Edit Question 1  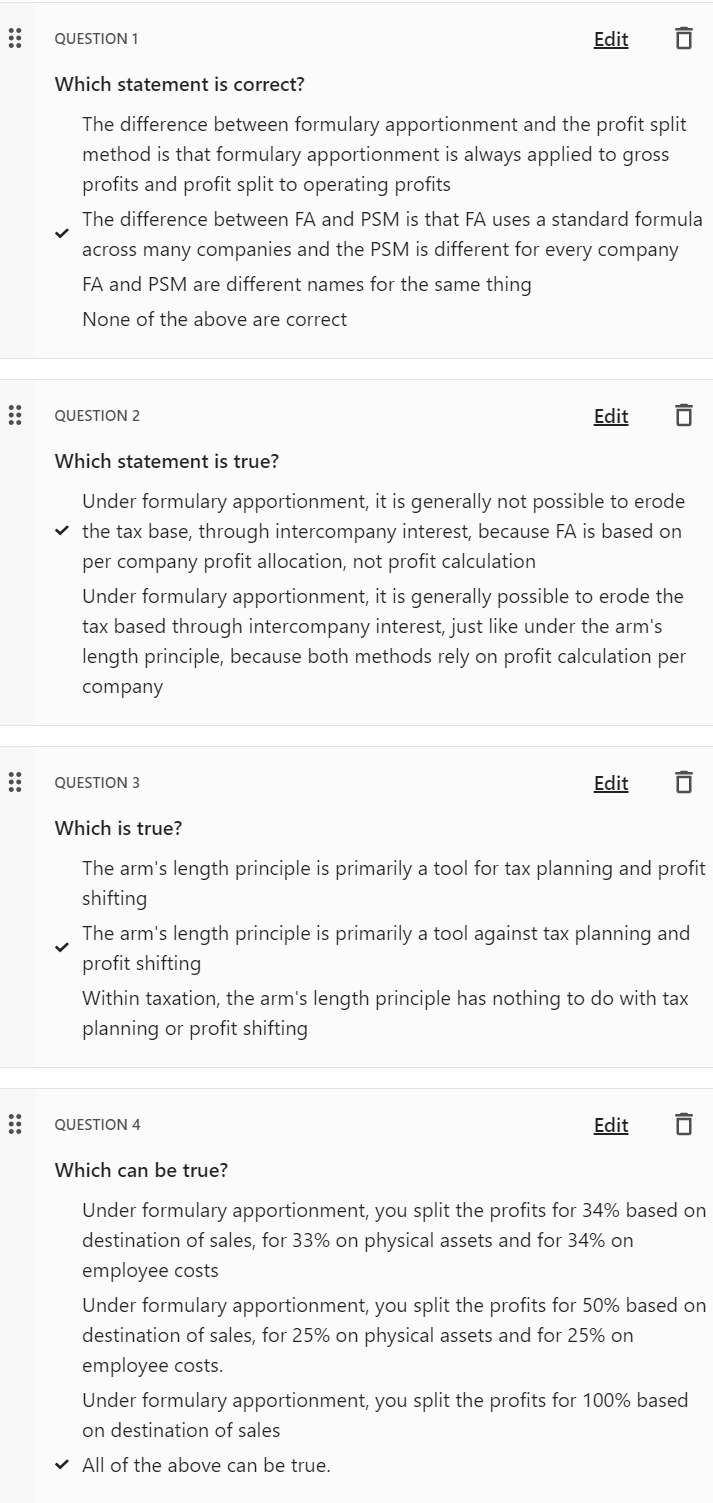(x=611, y=39)
